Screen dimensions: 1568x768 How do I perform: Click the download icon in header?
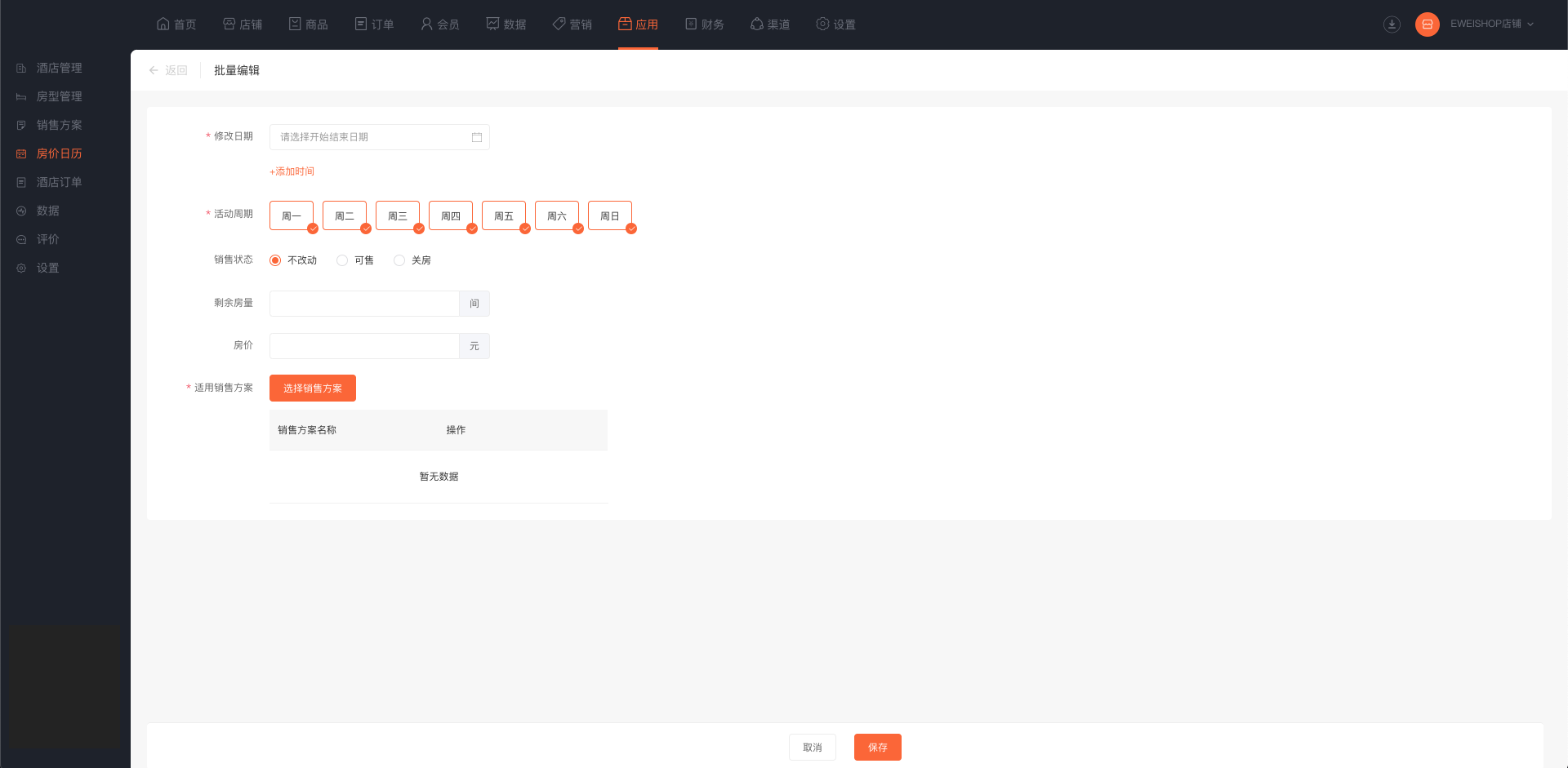1392,24
